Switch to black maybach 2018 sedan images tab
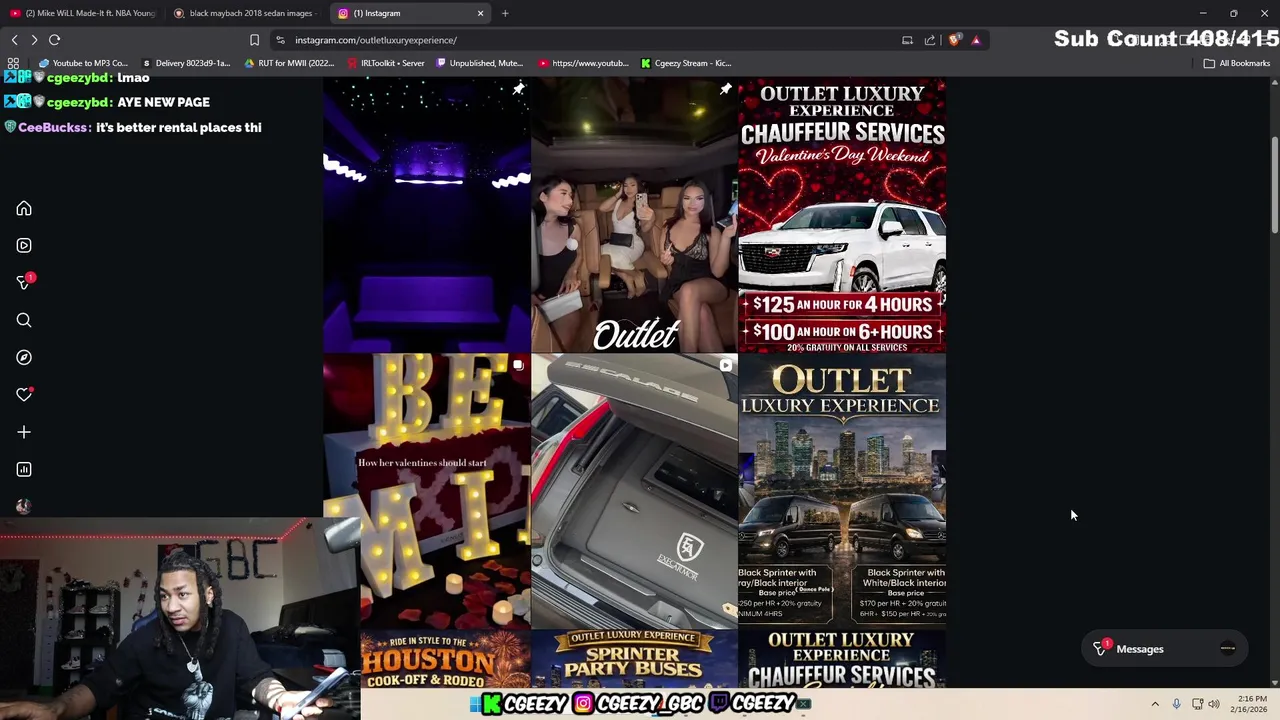 point(244,13)
